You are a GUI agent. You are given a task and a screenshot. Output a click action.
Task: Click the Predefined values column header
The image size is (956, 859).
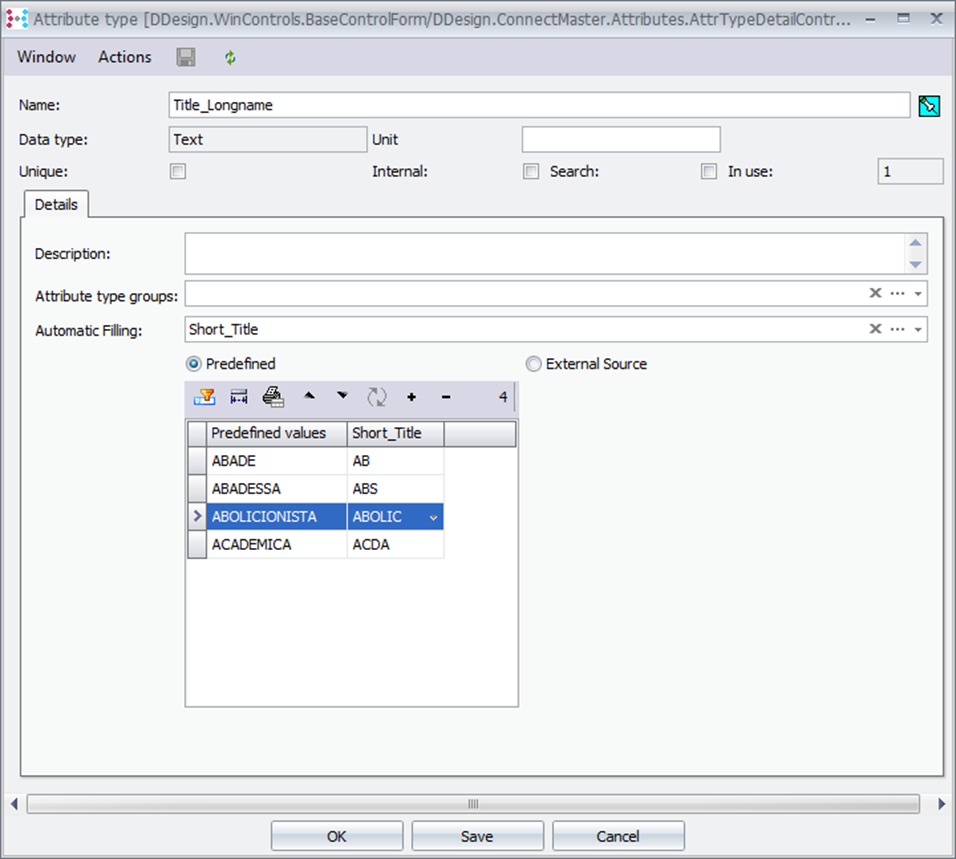click(276, 433)
